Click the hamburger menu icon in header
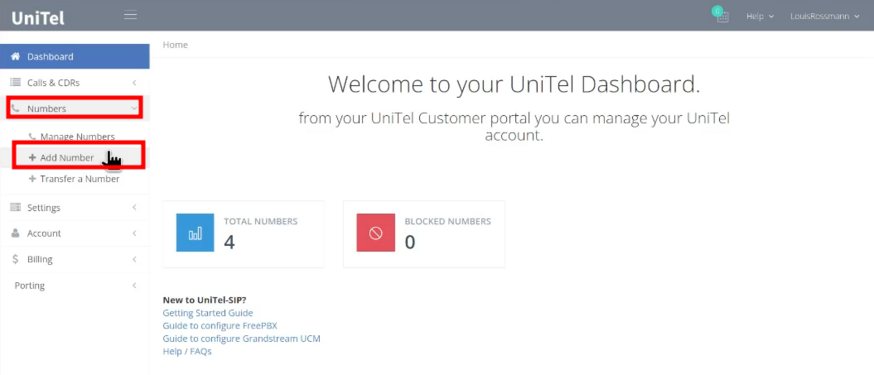The width and height of the screenshot is (874, 375). 130,16
